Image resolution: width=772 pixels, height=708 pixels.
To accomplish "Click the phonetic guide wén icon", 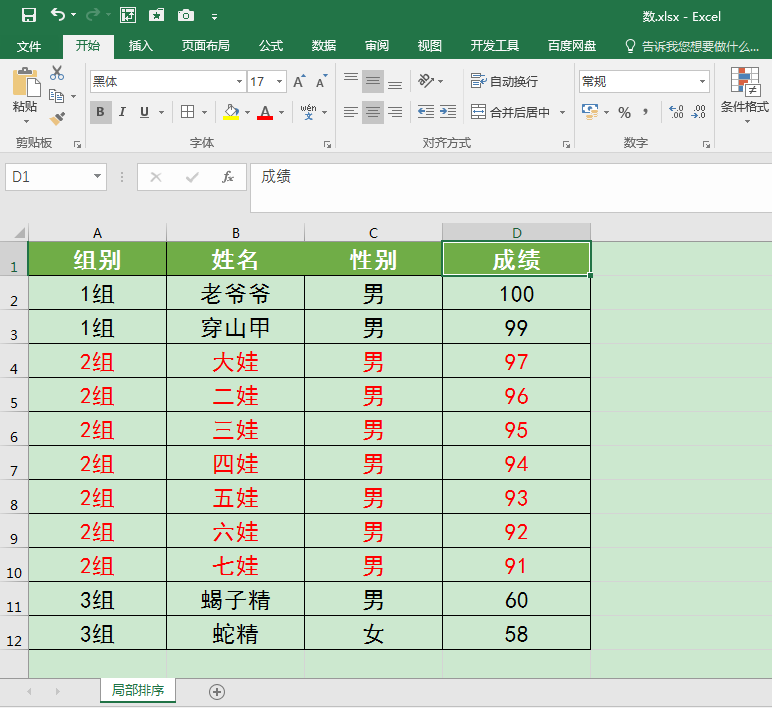I will coord(308,112).
